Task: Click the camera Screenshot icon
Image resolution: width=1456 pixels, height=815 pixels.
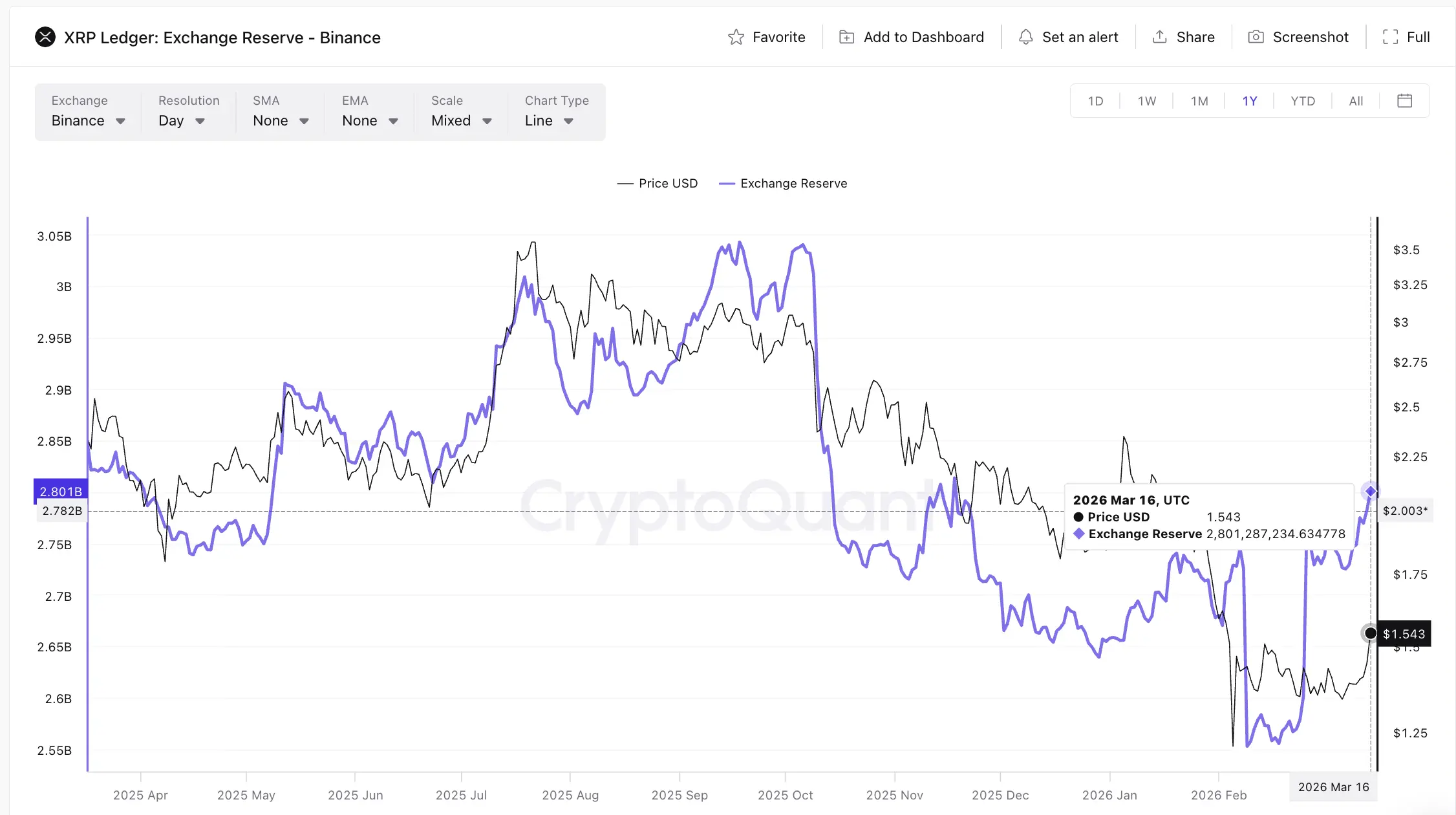Action: click(1256, 38)
